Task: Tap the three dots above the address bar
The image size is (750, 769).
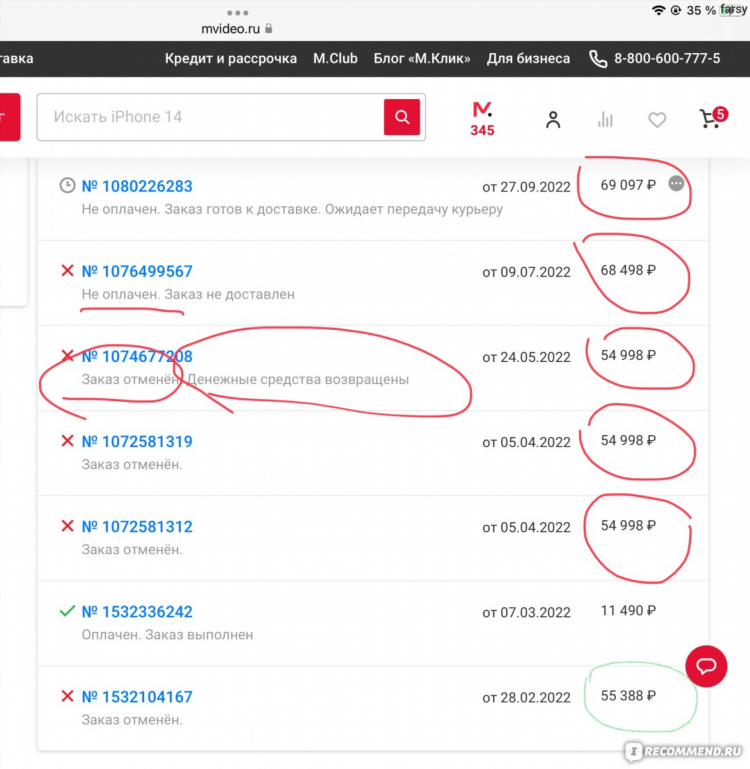Action: coord(237,13)
